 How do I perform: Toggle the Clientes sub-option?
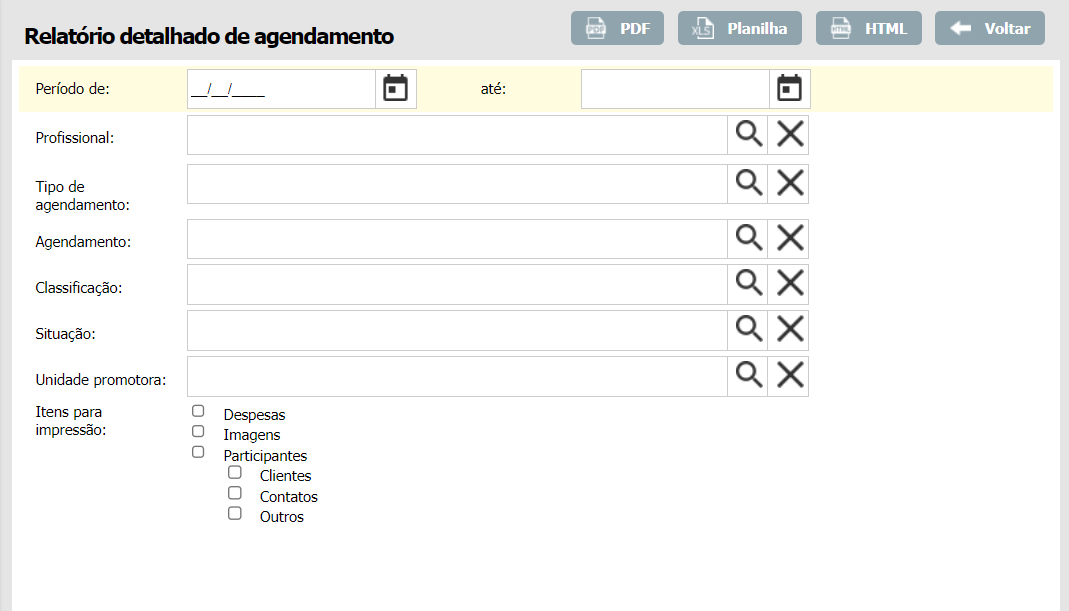[235, 472]
